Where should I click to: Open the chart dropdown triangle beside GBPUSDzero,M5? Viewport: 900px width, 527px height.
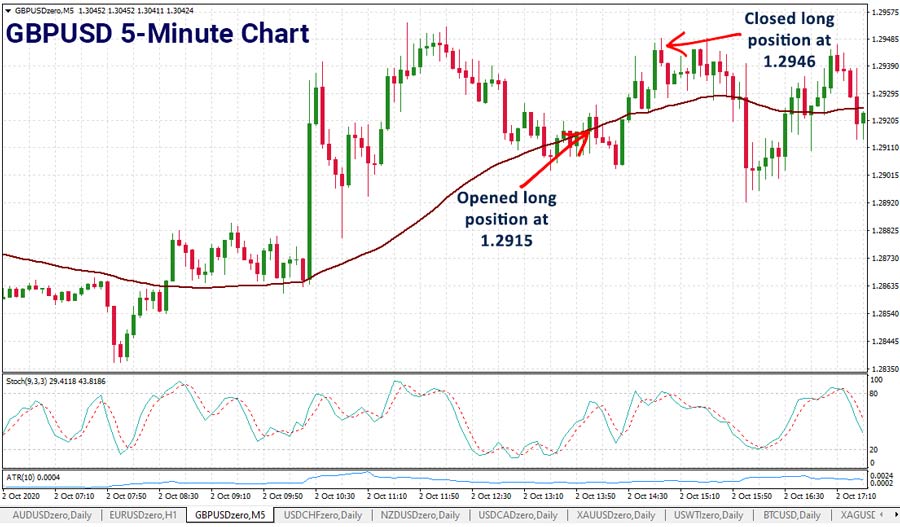point(7,9)
